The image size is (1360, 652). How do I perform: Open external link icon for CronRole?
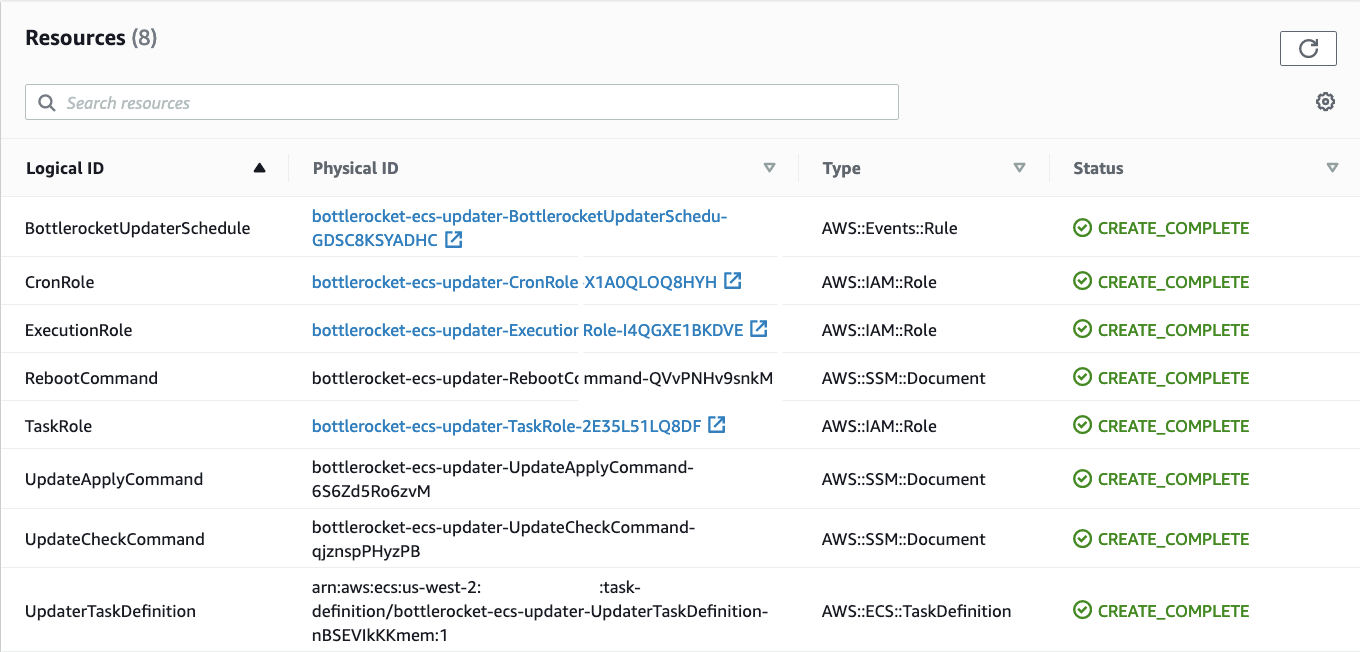[x=733, y=281]
